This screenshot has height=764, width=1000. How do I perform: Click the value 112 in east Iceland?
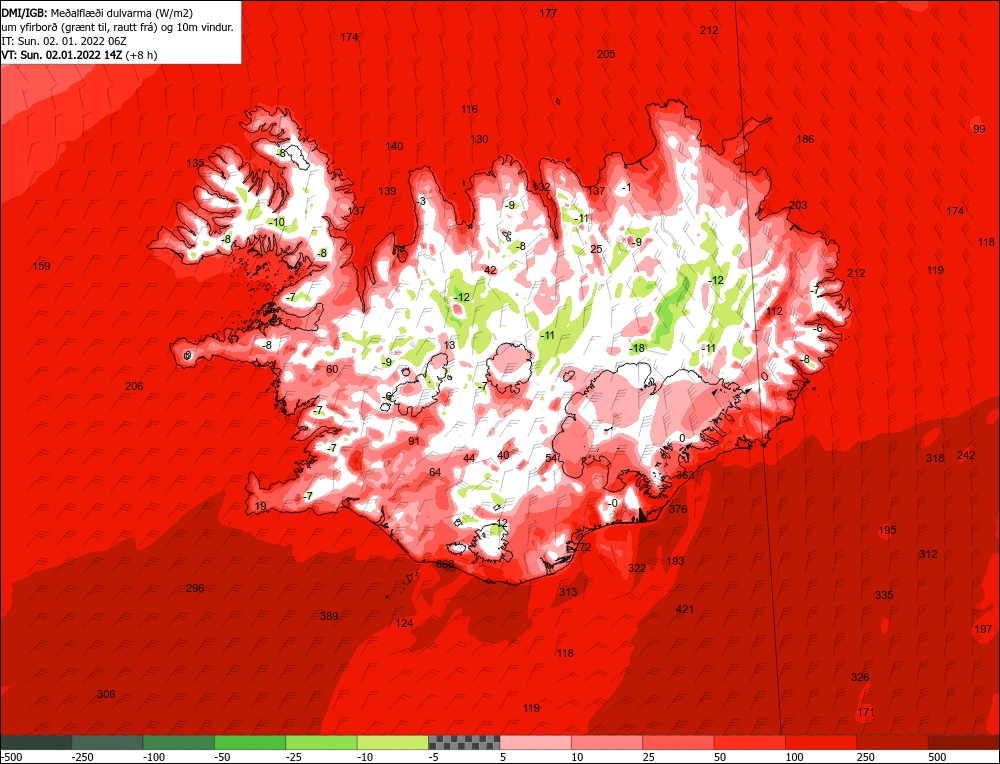point(774,311)
